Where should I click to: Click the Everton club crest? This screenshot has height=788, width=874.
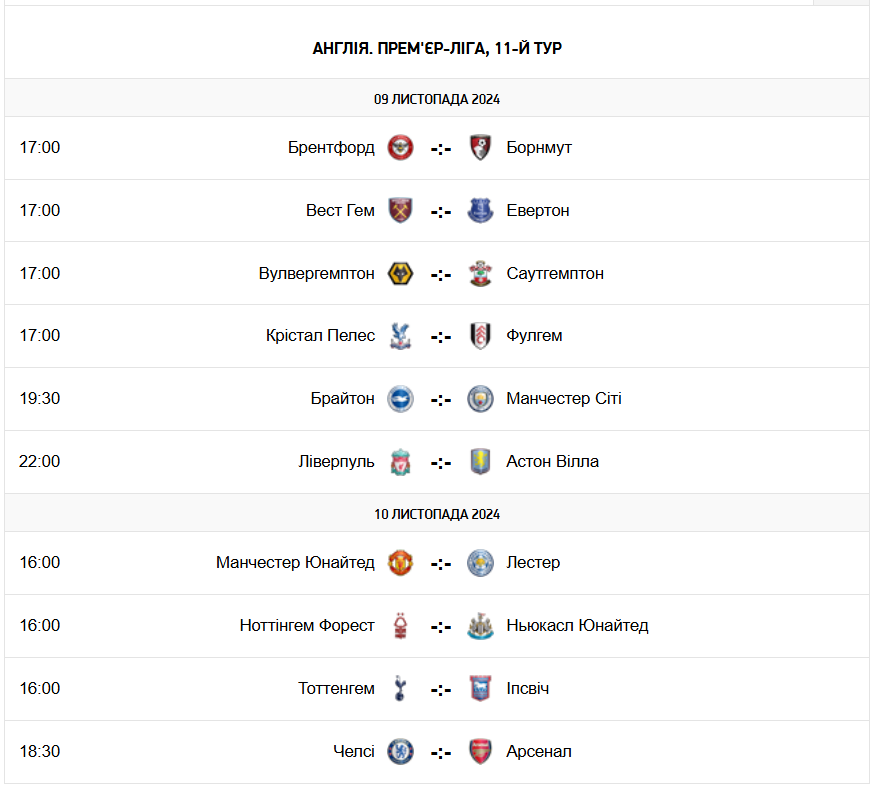tap(480, 211)
